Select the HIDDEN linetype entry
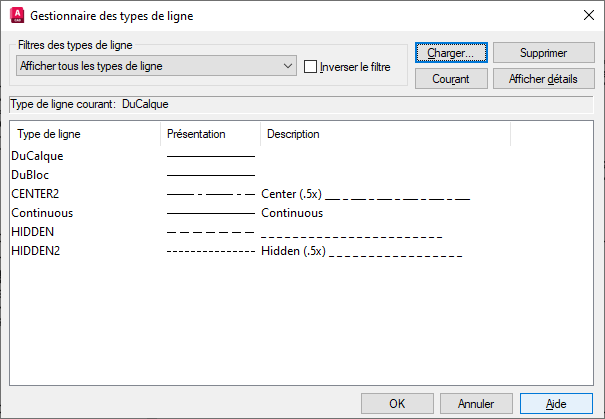605x419 pixels. [33, 232]
